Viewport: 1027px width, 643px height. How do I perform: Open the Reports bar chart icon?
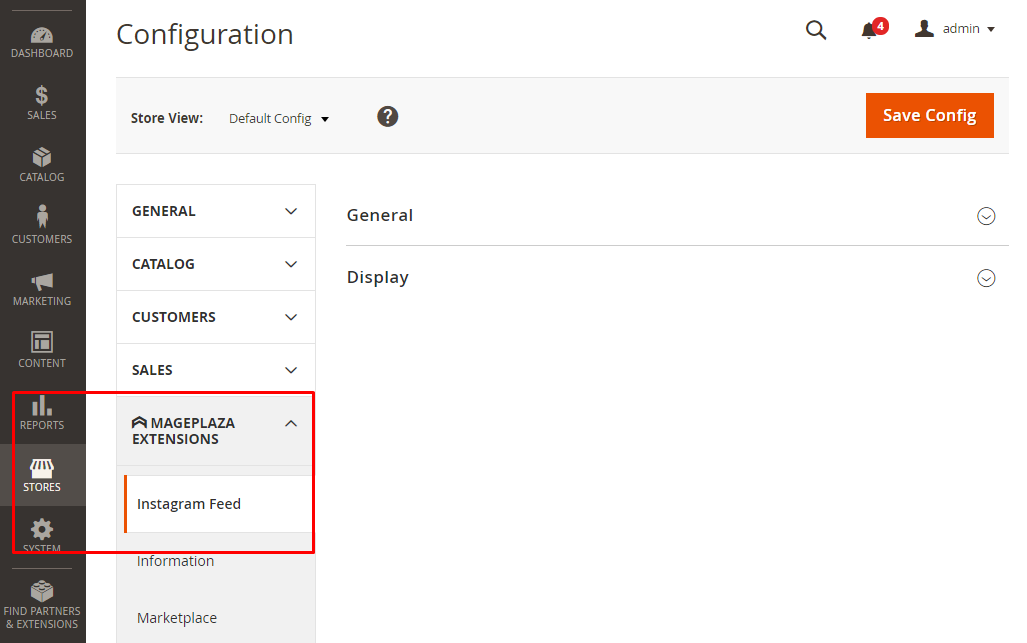(42, 412)
